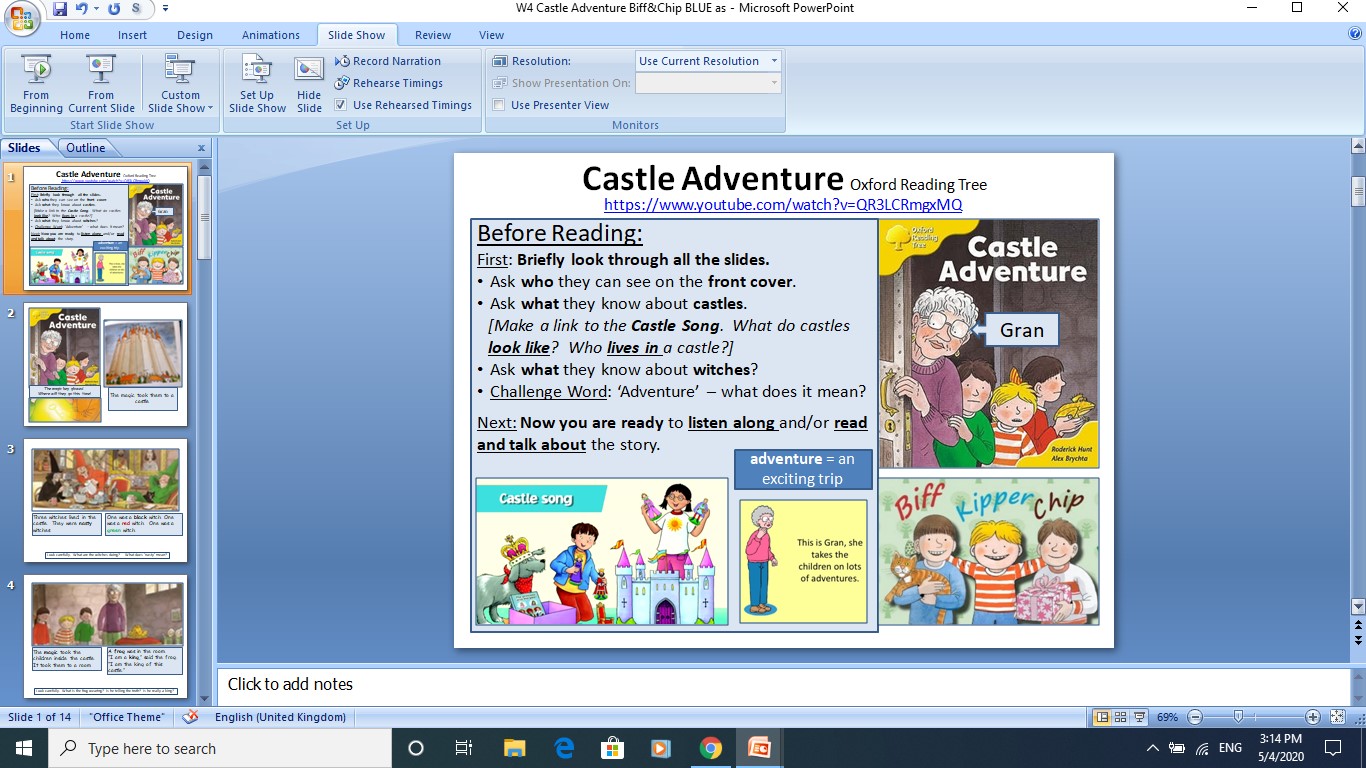The image size is (1366, 768).
Task: Click the spell check status icon
Action: pos(190,717)
